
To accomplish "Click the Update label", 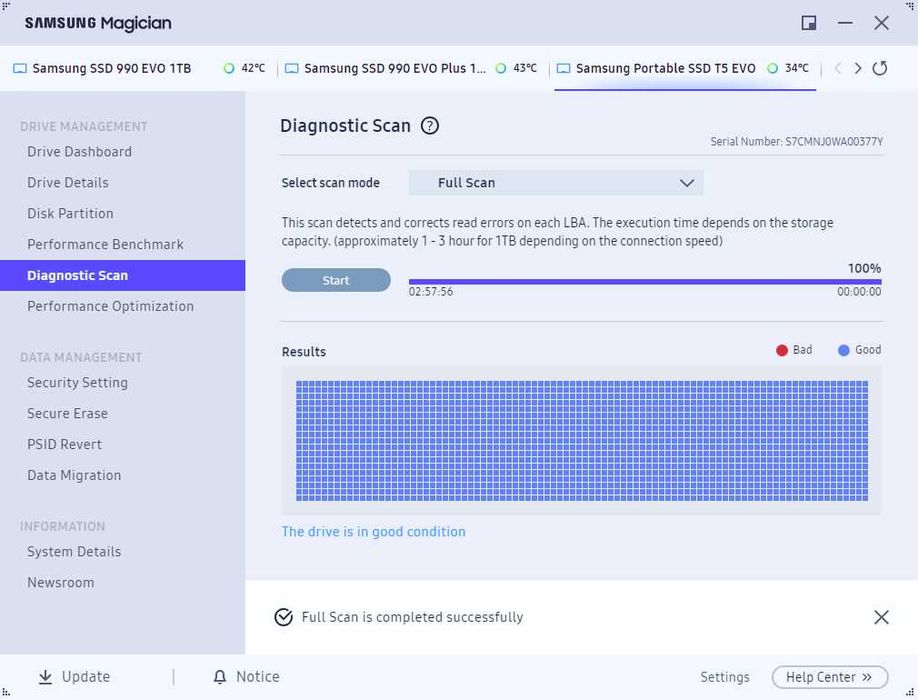I will pos(86,677).
